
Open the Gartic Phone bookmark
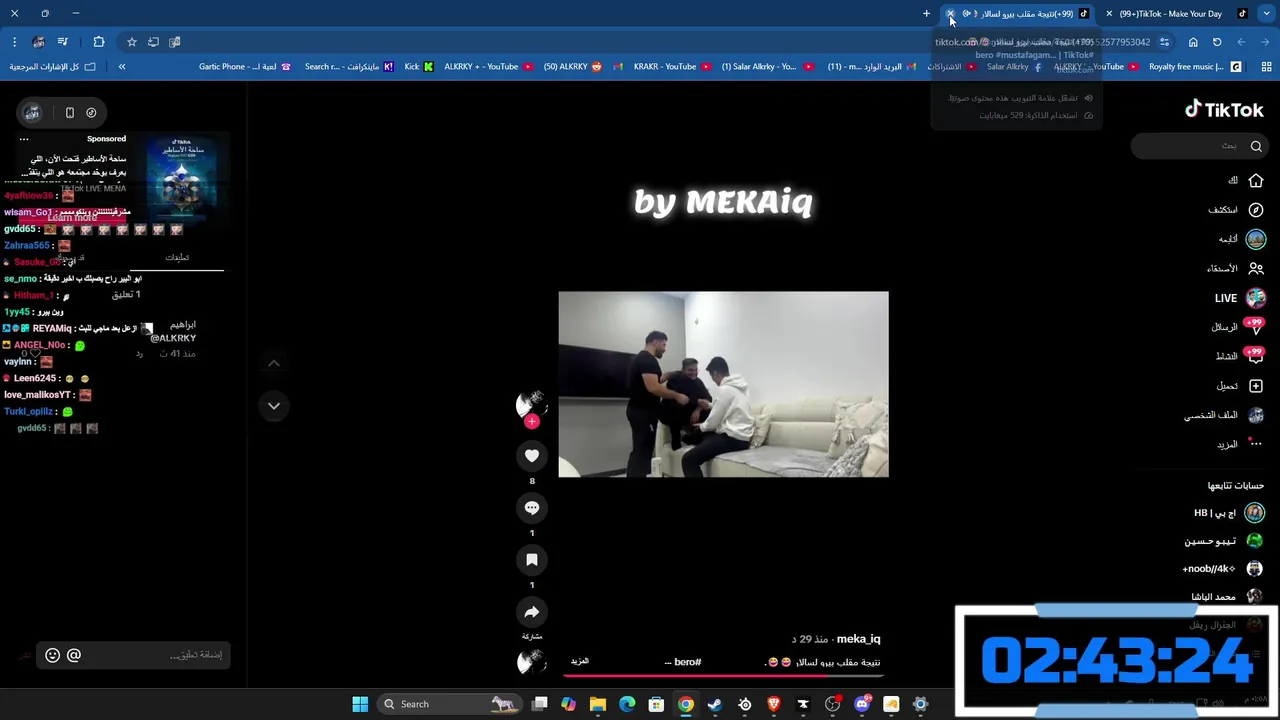(245, 67)
